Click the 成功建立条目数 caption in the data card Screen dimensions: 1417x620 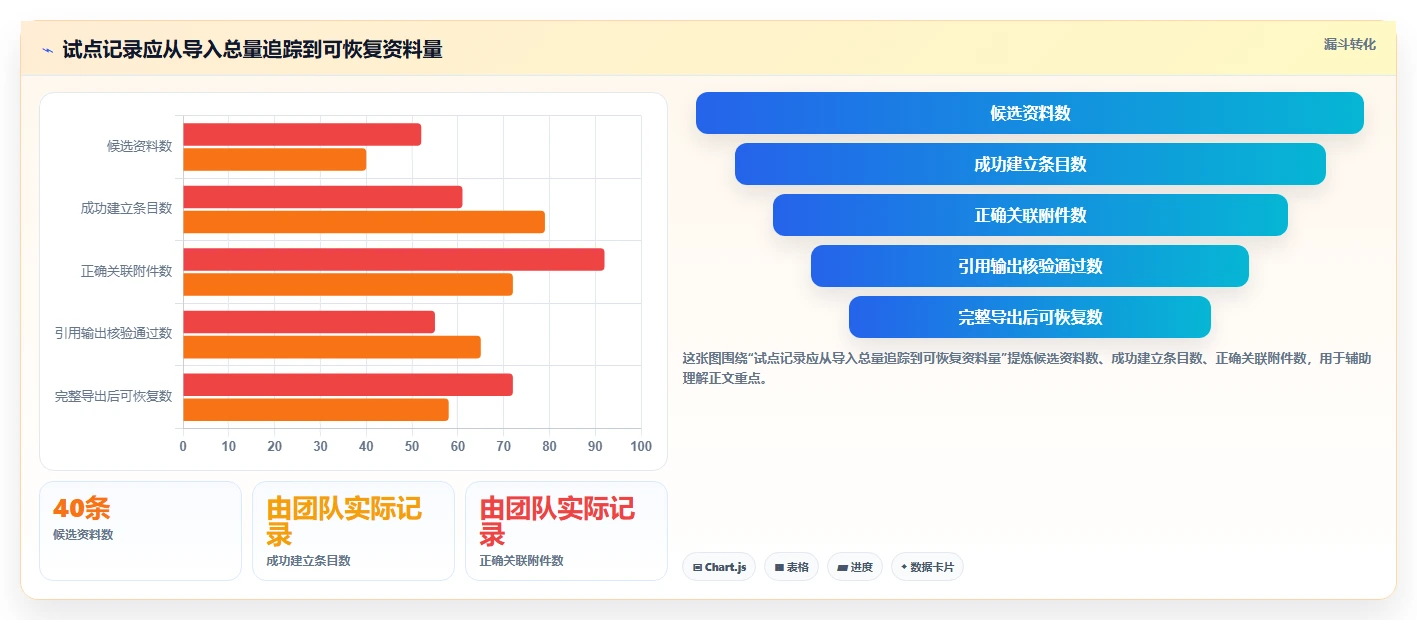point(308,561)
